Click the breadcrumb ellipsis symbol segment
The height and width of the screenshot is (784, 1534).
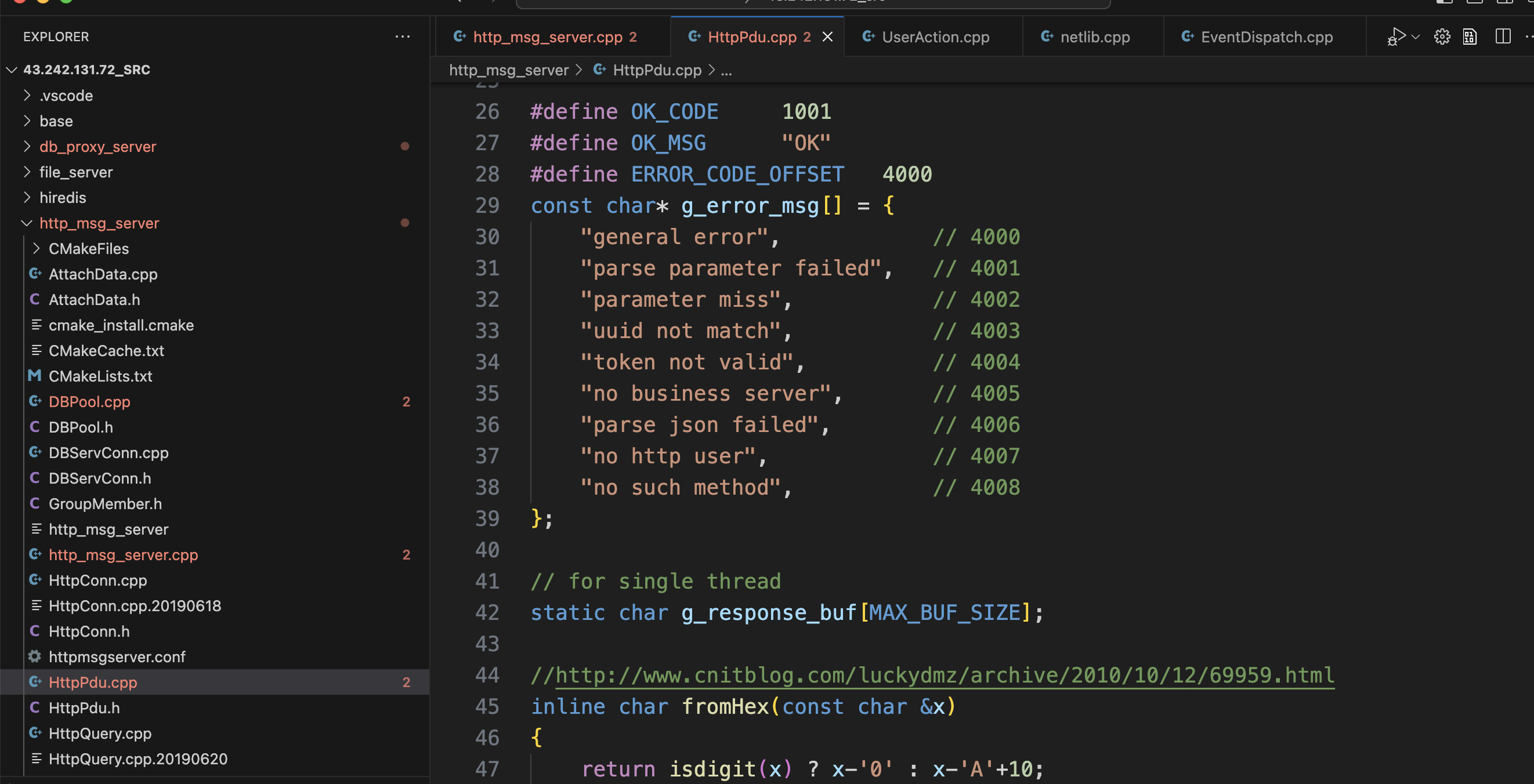726,70
